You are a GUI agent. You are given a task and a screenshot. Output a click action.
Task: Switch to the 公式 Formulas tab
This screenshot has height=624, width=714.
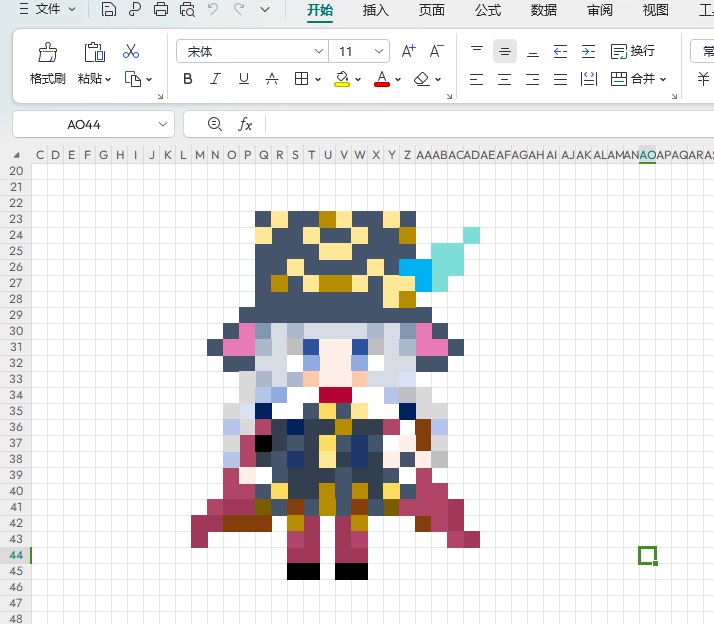488,10
